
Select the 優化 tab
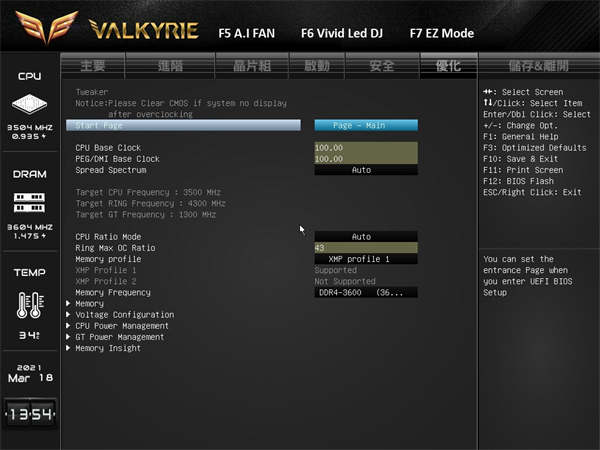[x=448, y=66]
